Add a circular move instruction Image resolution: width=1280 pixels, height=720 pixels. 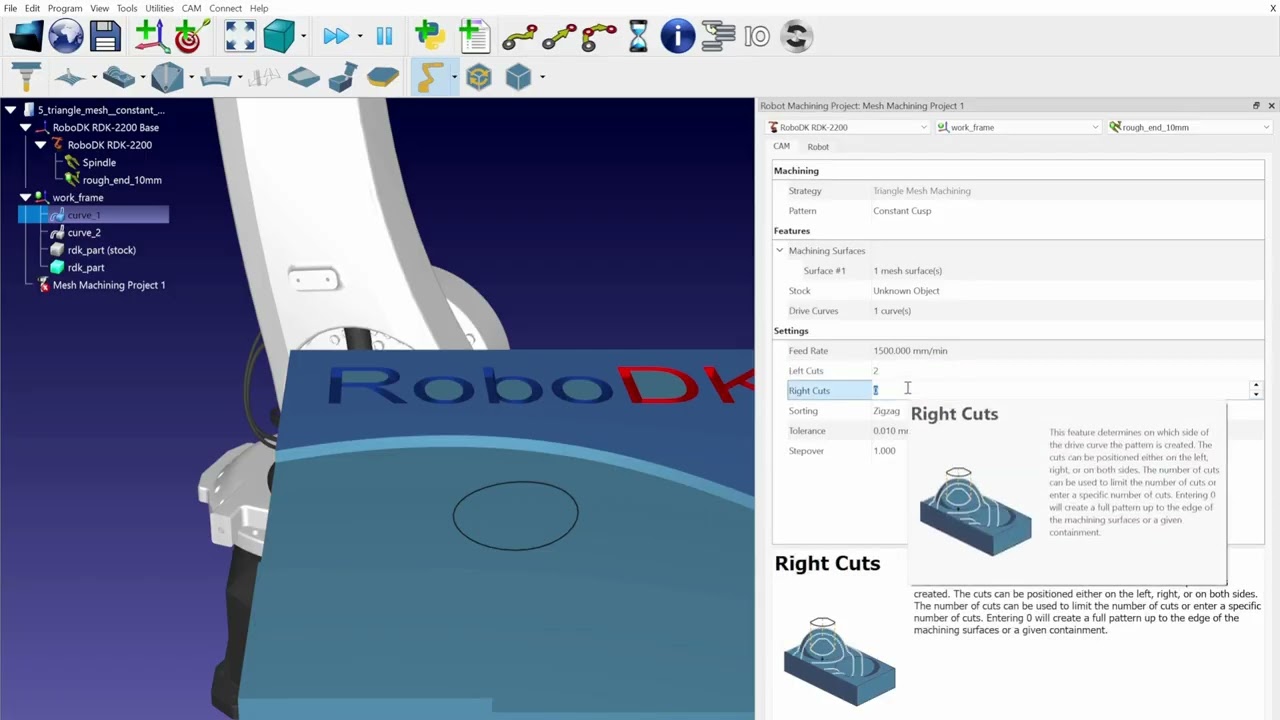click(x=598, y=37)
